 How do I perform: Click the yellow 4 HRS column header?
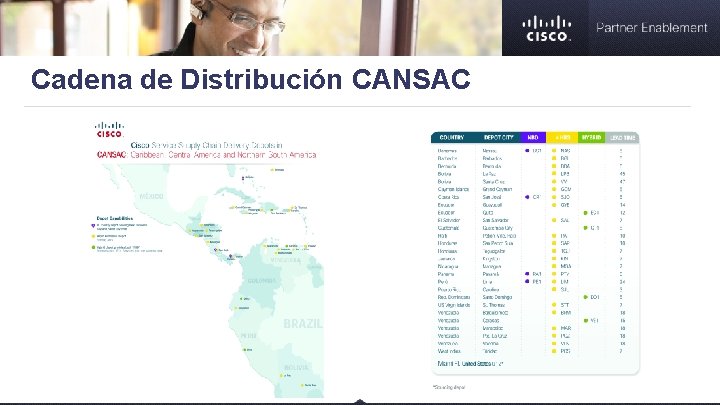(562, 138)
